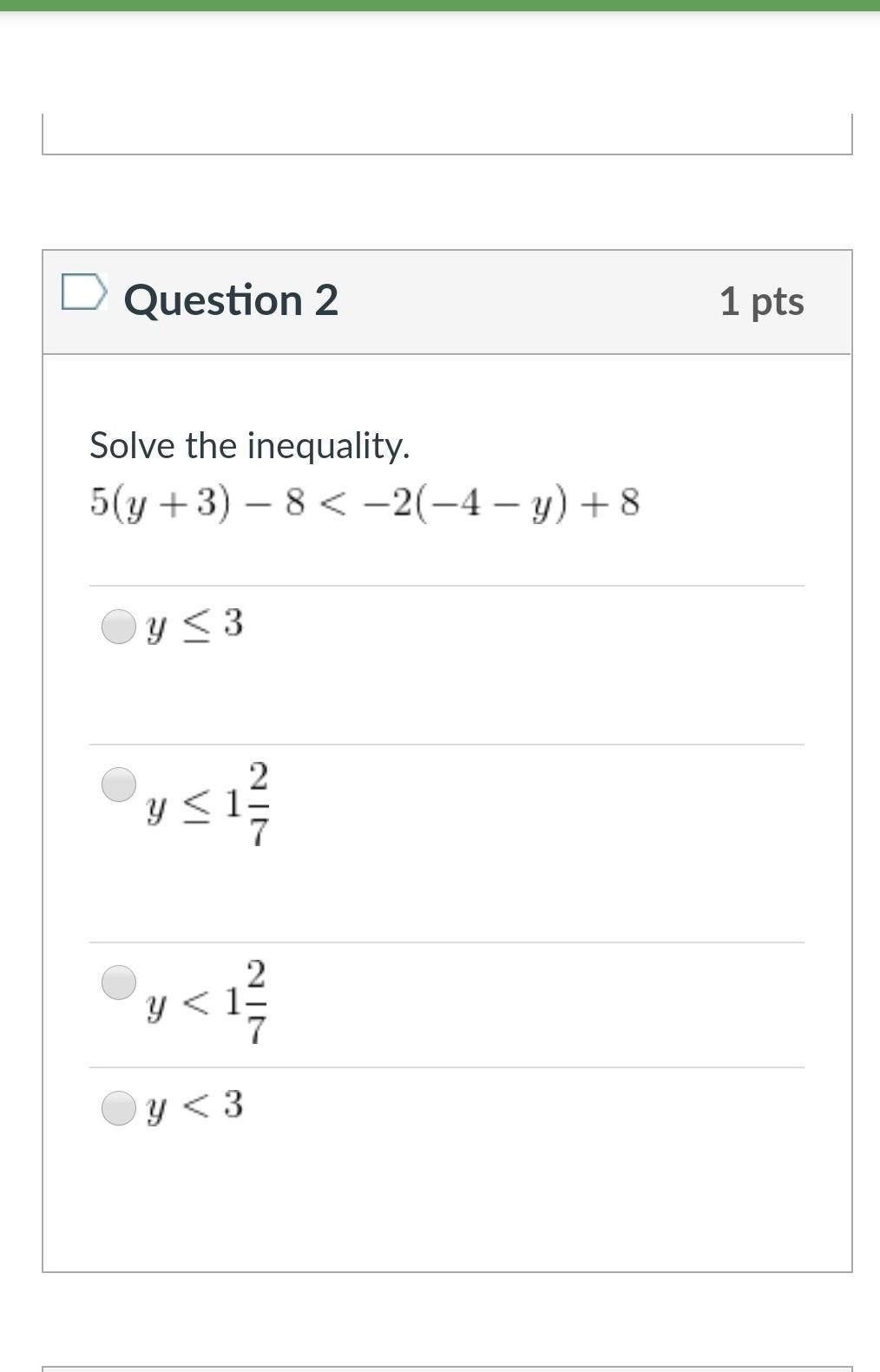Click the Question 2 heading
This screenshot has width=880, height=1372.
(231, 300)
